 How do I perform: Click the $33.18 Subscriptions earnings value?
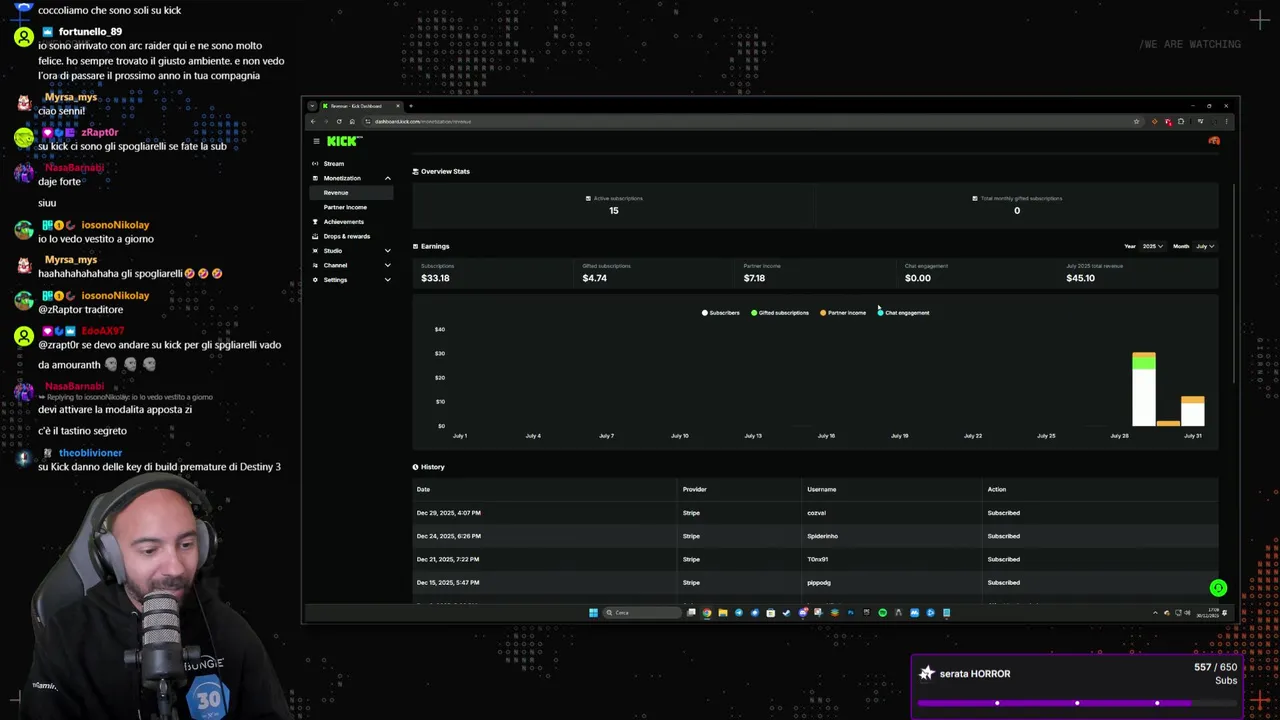435,278
